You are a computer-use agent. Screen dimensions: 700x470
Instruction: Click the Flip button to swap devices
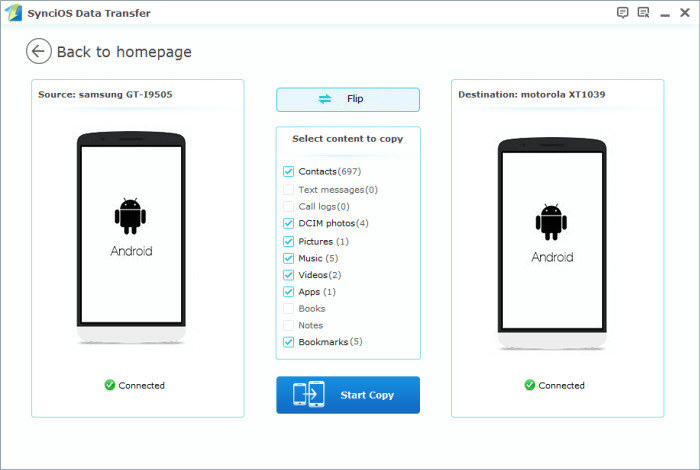(348, 100)
